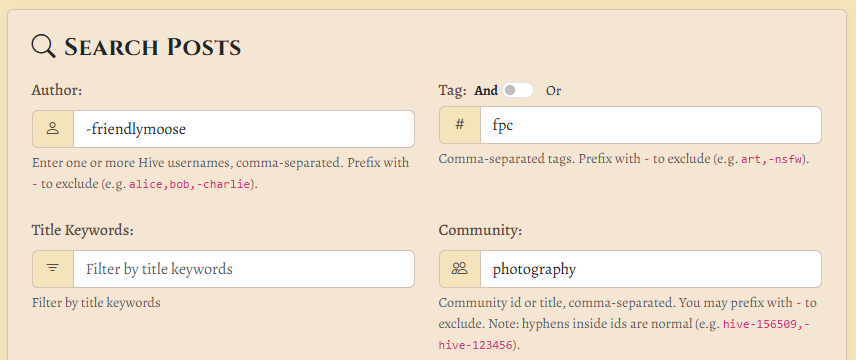
Task: Click the person icon in the Author field
Action: pos(53,129)
